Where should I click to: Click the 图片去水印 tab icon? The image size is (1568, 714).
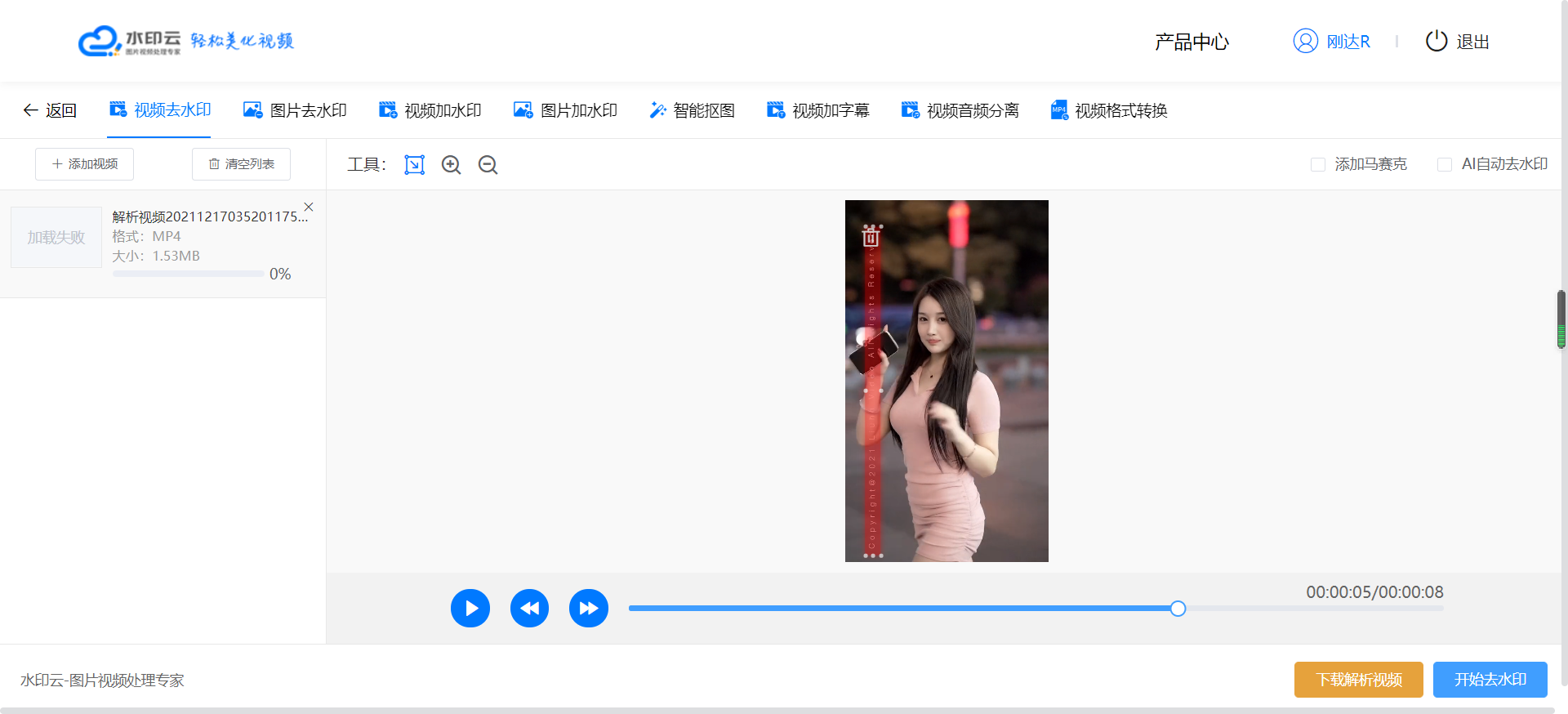[x=253, y=109]
